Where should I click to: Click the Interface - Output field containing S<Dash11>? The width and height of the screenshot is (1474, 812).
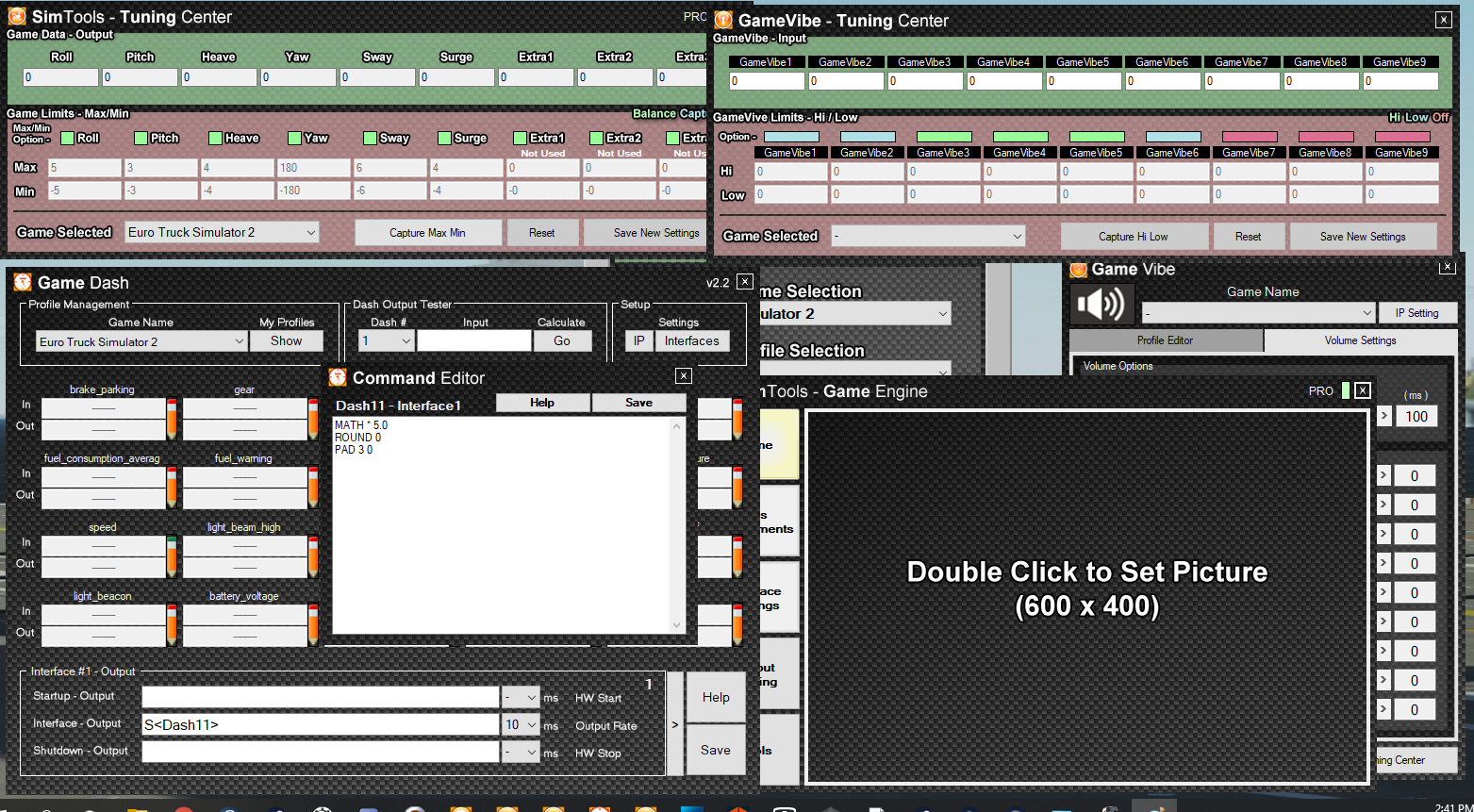[321, 724]
